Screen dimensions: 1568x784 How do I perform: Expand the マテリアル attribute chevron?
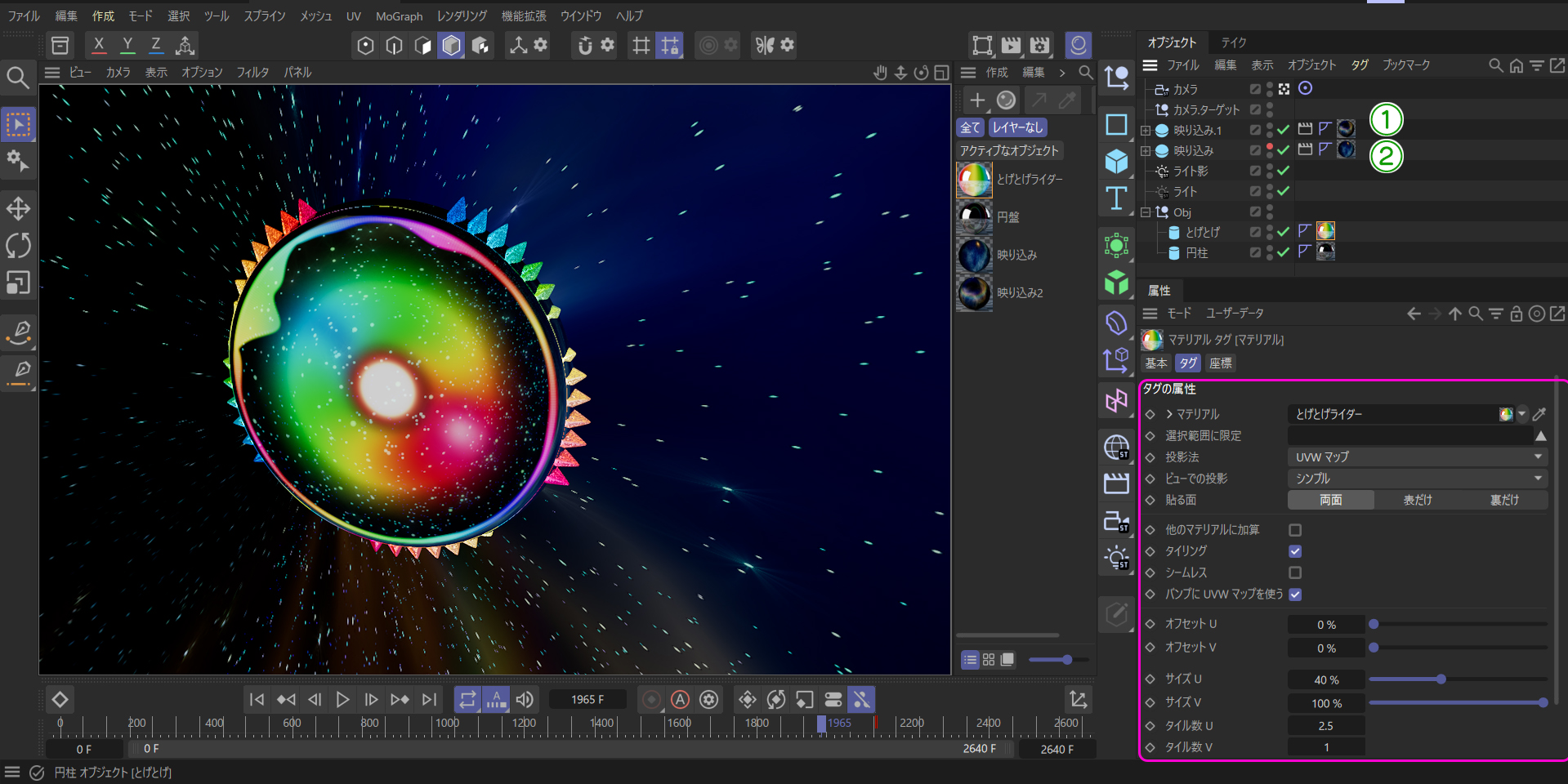[x=1169, y=414]
